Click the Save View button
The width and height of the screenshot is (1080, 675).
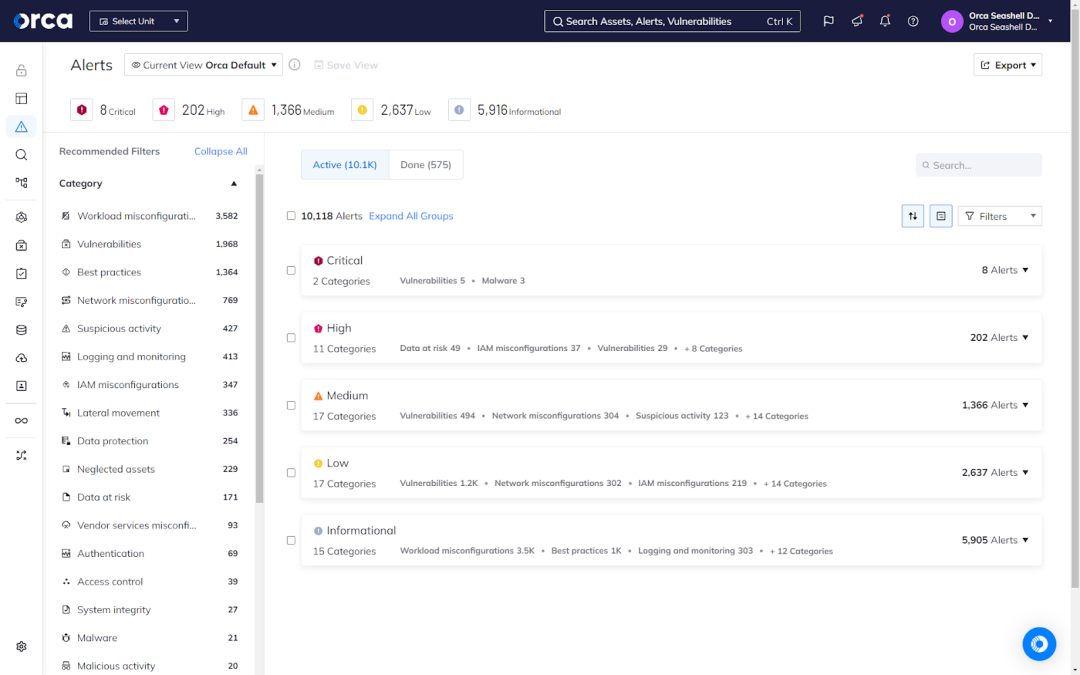(346, 65)
